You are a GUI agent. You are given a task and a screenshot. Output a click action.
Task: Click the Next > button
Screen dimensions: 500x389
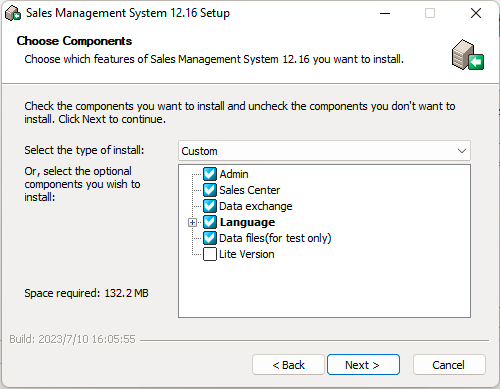[x=363, y=365]
